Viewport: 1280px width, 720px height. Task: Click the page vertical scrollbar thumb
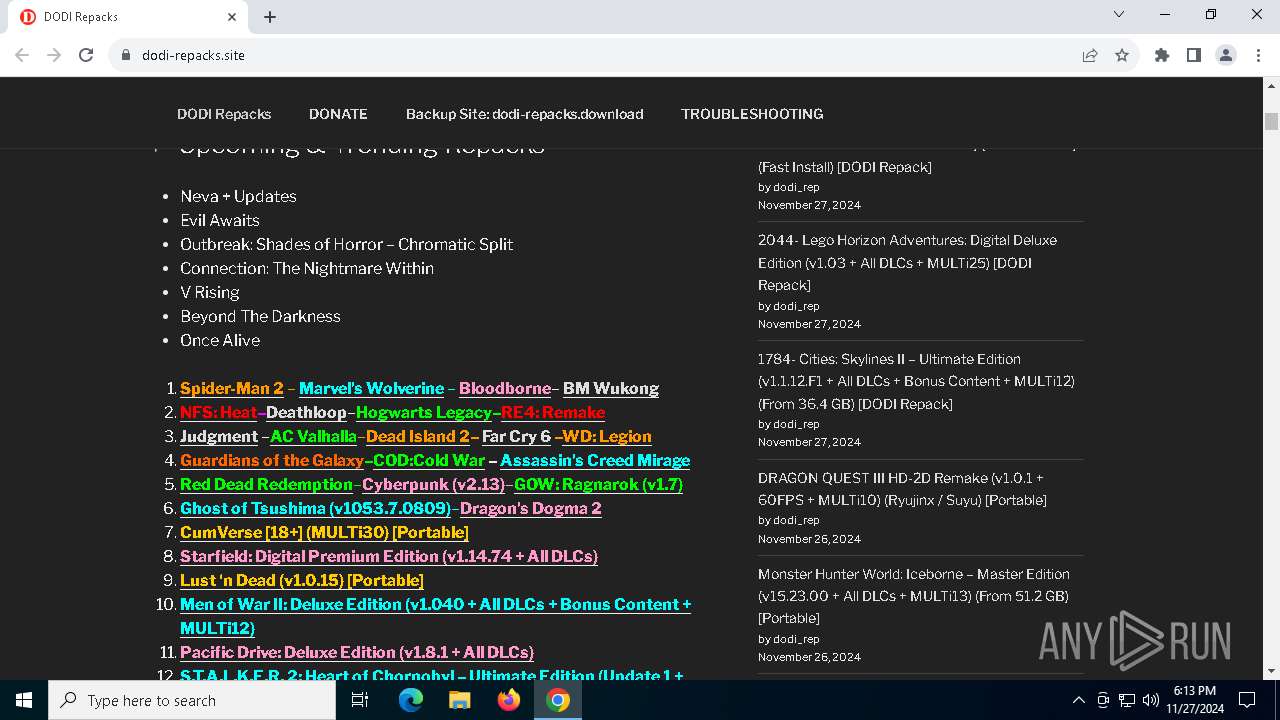click(x=1271, y=122)
